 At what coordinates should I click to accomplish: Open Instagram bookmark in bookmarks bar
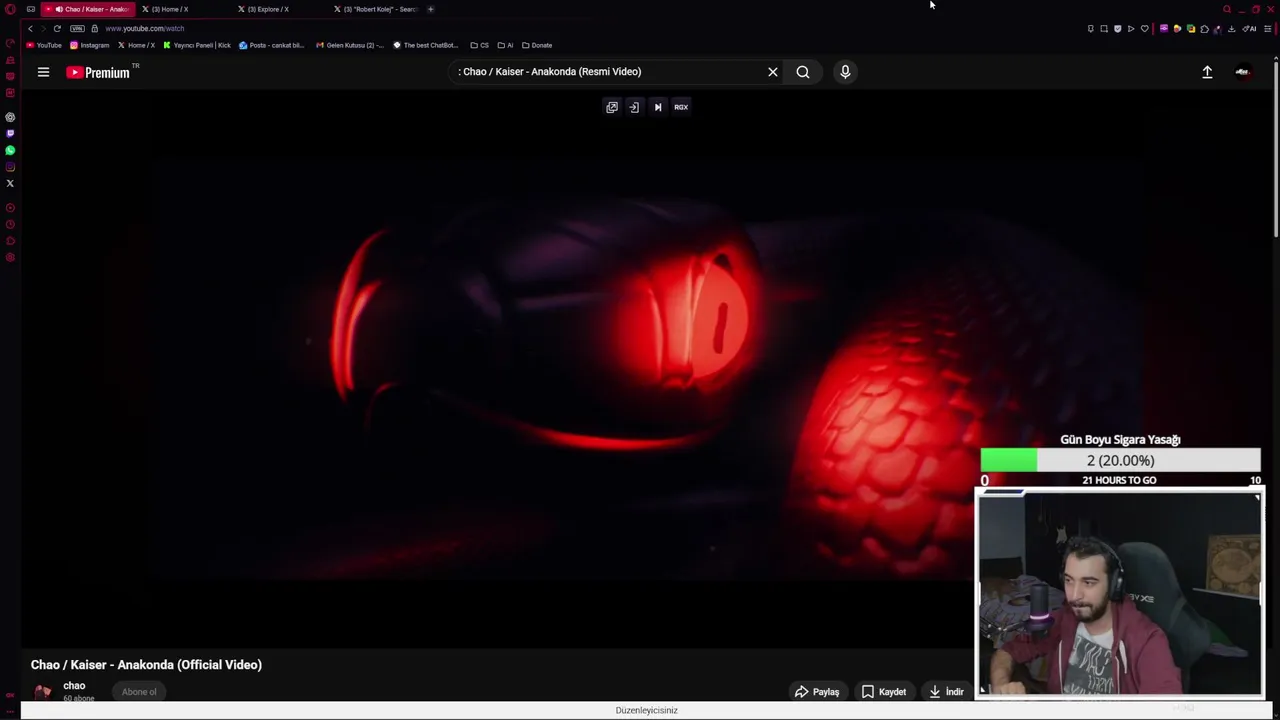(89, 45)
